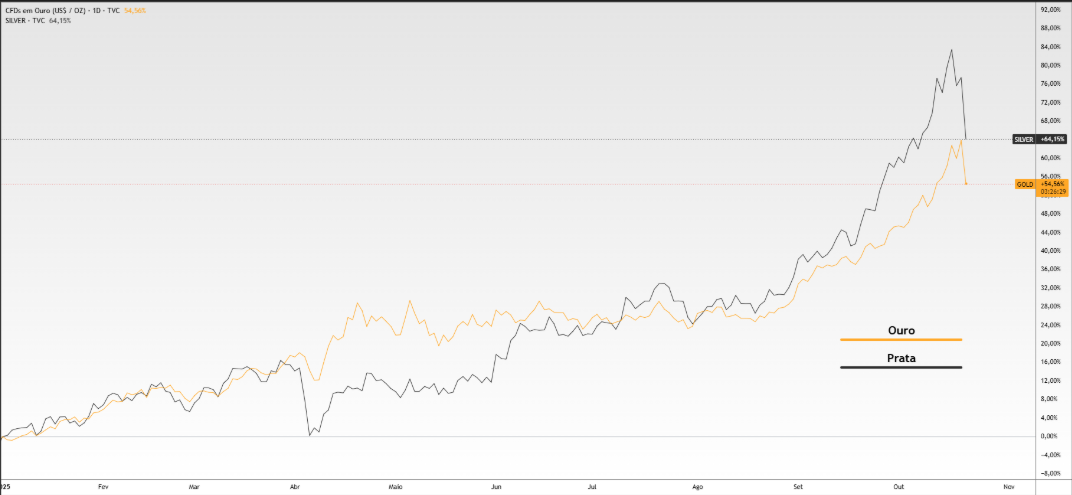1072x495 pixels.
Task: Click the gold countdown timer 03:26:29
Action: tap(1053, 192)
